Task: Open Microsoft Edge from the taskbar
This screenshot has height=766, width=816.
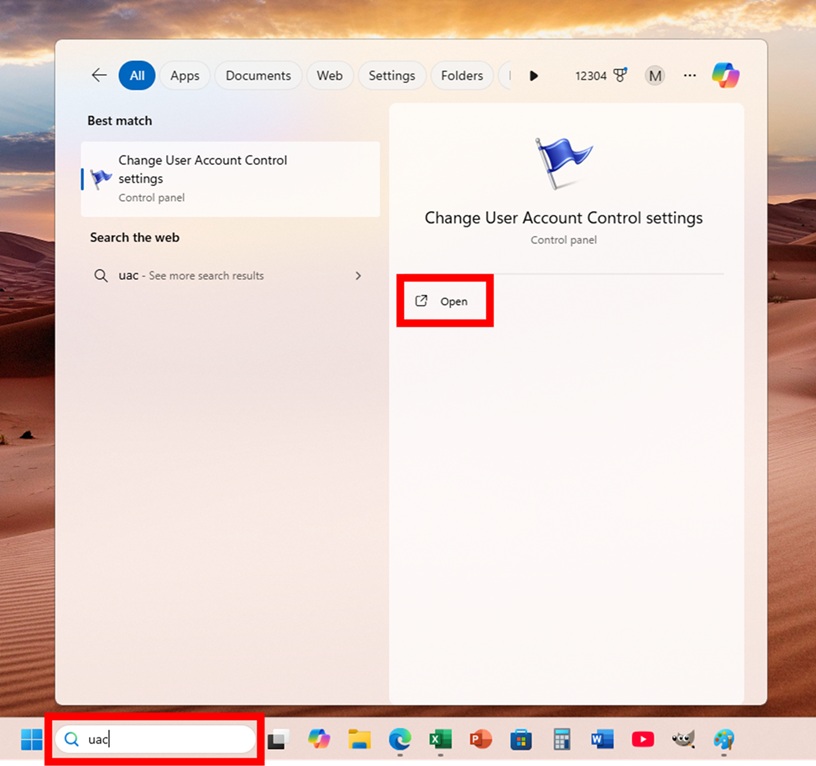Action: click(399, 739)
